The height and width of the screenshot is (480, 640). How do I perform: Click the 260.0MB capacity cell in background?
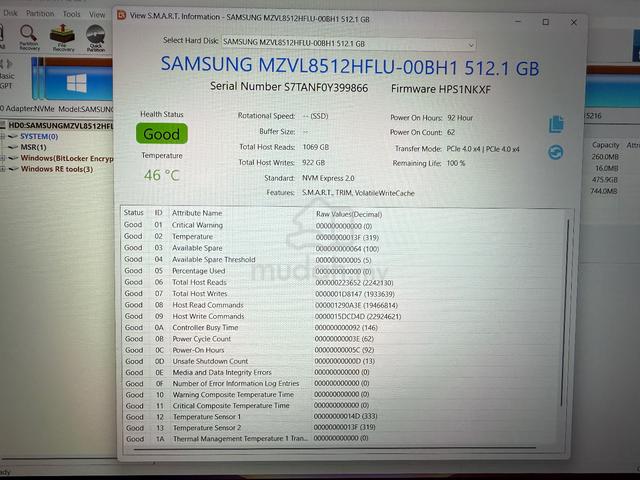(605, 157)
